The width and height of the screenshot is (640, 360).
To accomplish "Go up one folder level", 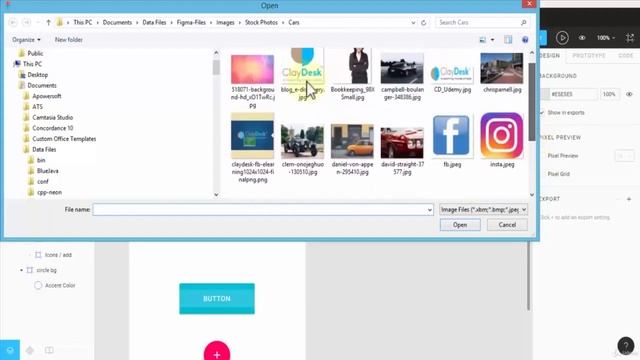I will click(48, 22).
